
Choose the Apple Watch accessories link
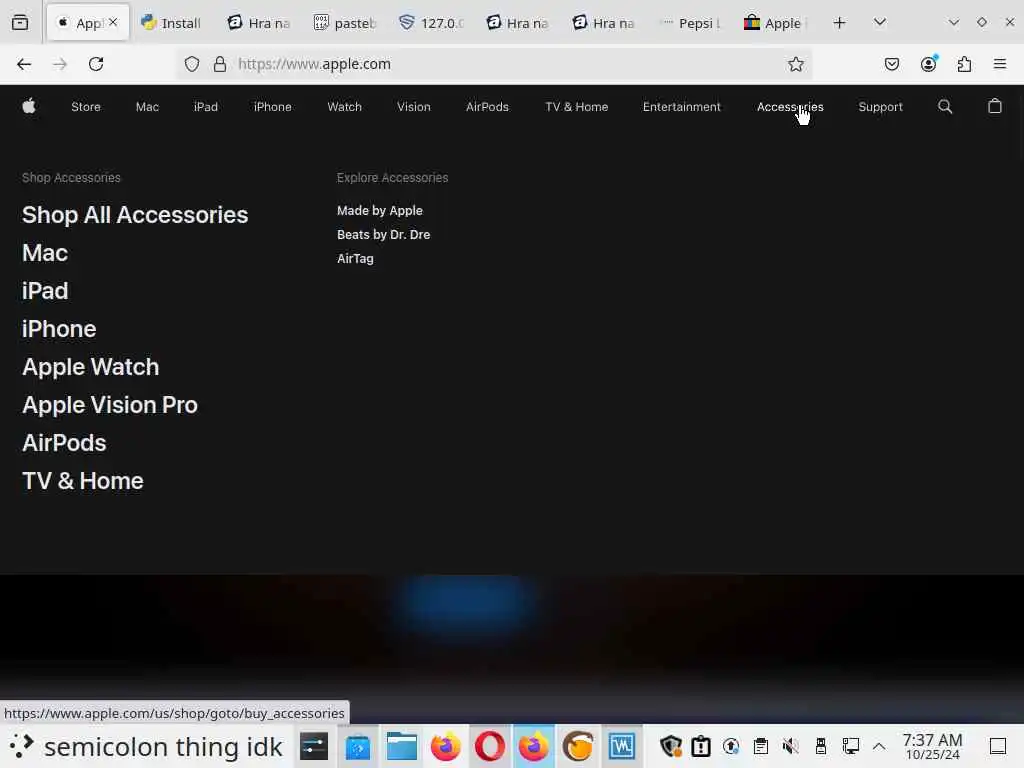click(91, 367)
